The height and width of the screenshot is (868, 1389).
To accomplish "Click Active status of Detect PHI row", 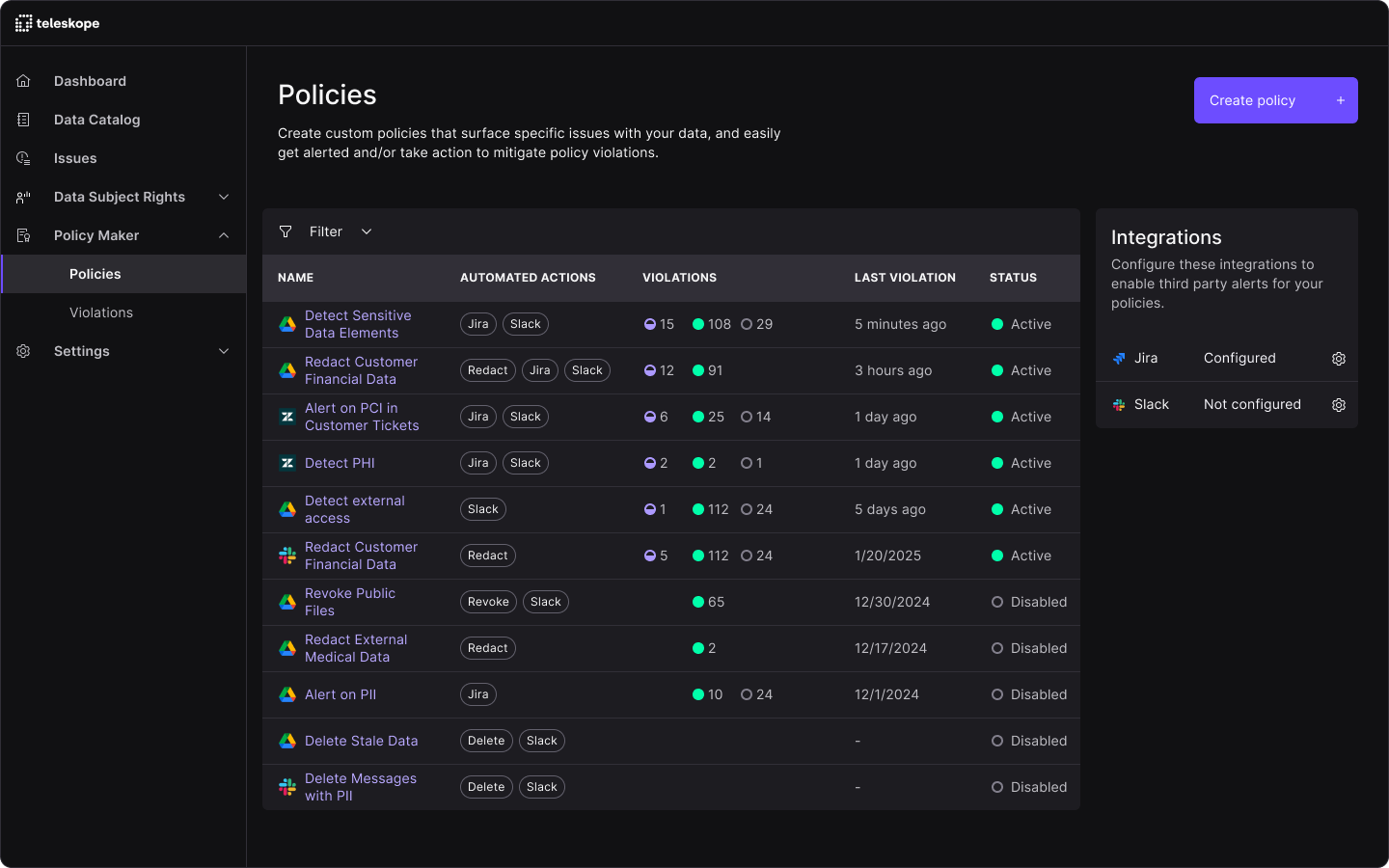I will click(1021, 463).
